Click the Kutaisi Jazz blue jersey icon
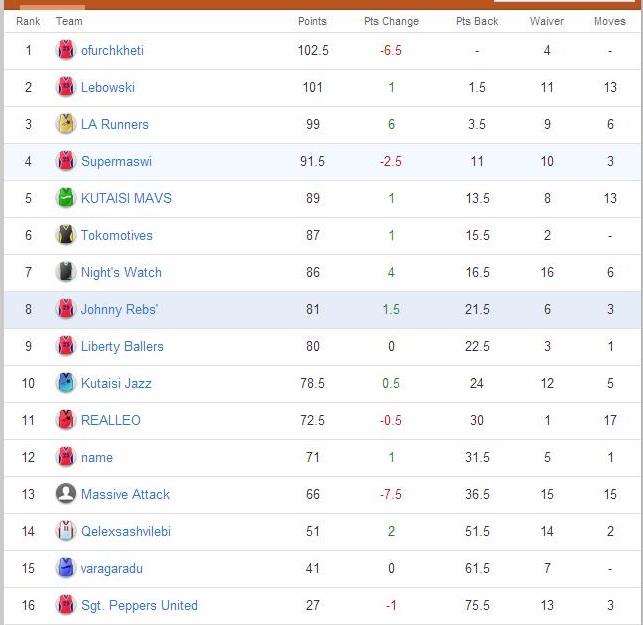Screen dimensions: 643x625 (66, 383)
